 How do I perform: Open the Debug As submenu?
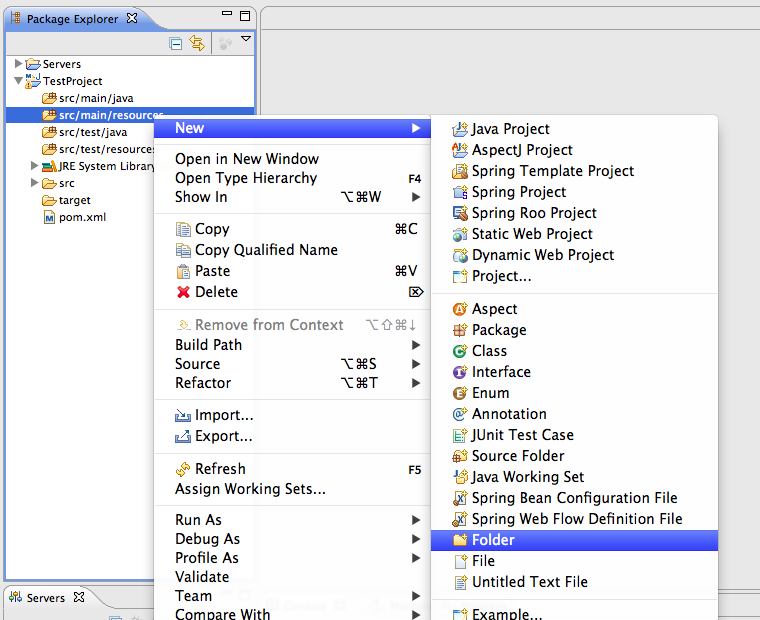click(x=292, y=539)
